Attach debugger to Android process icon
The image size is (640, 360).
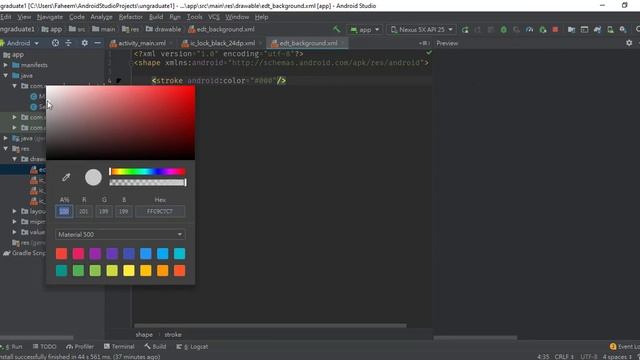pyautogui.click(x=542, y=29)
